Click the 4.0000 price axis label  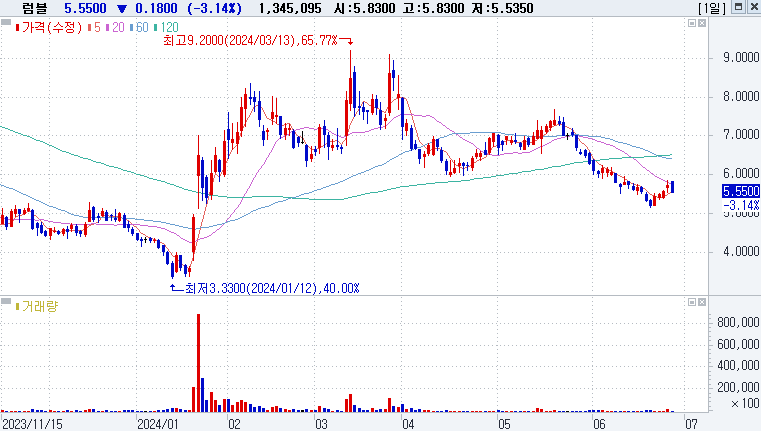tap(741, 251)
